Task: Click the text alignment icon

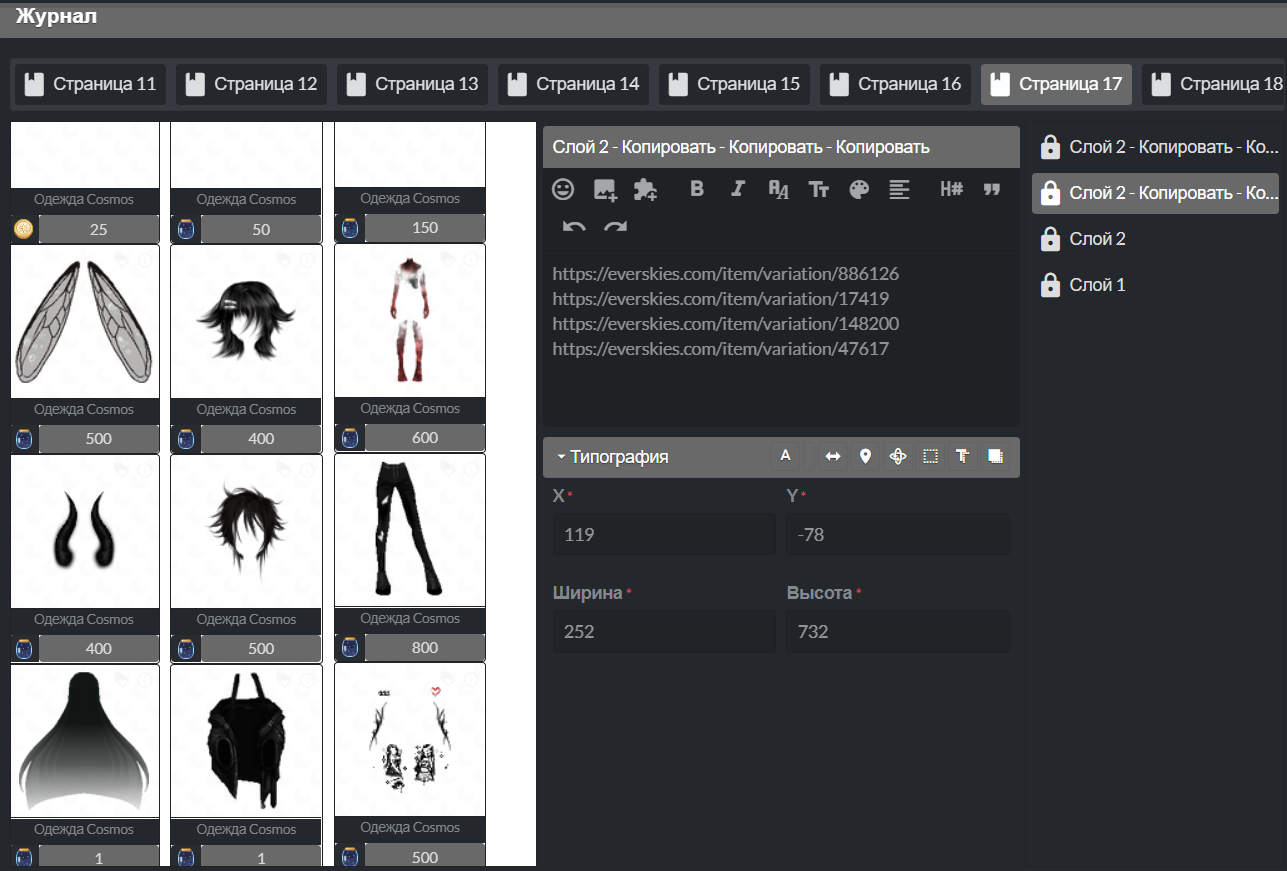Action: (899, 189)
